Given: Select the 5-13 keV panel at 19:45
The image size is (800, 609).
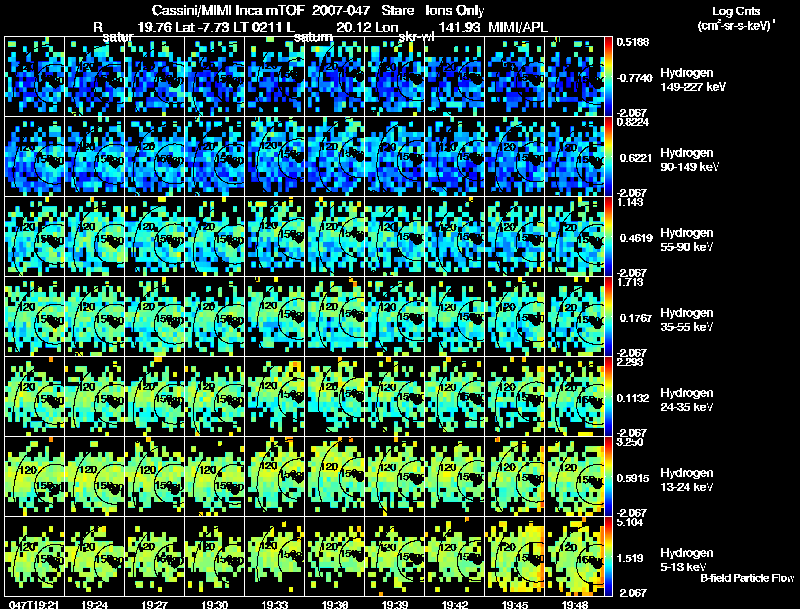Looking at the screenshot, I should [515, 556].
